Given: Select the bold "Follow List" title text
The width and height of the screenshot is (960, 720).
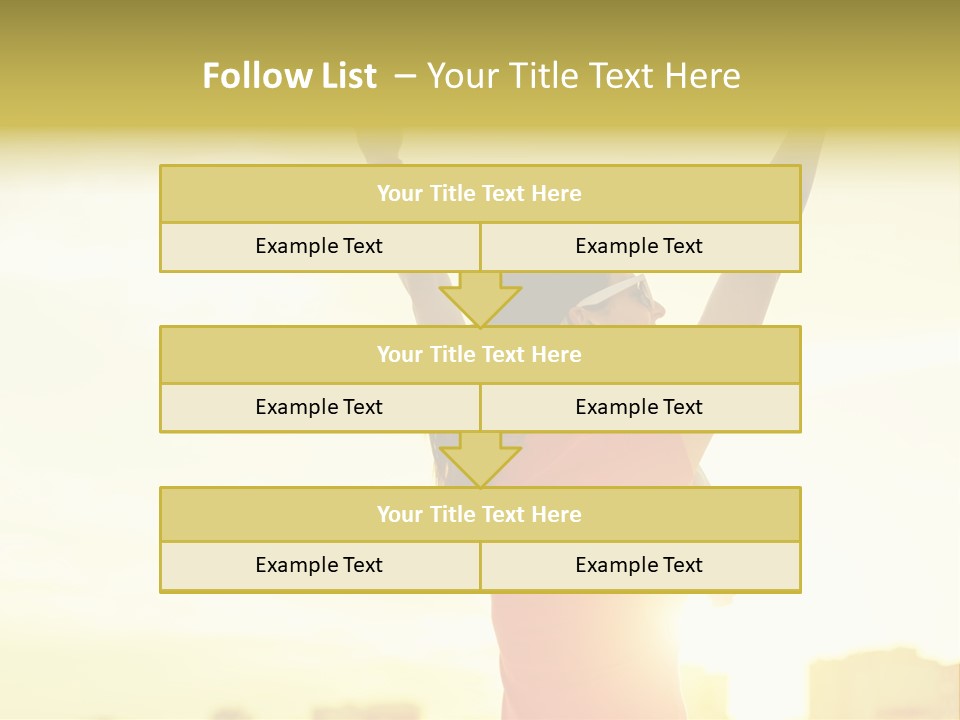Looking at the screenshot, I should [289, 76].
